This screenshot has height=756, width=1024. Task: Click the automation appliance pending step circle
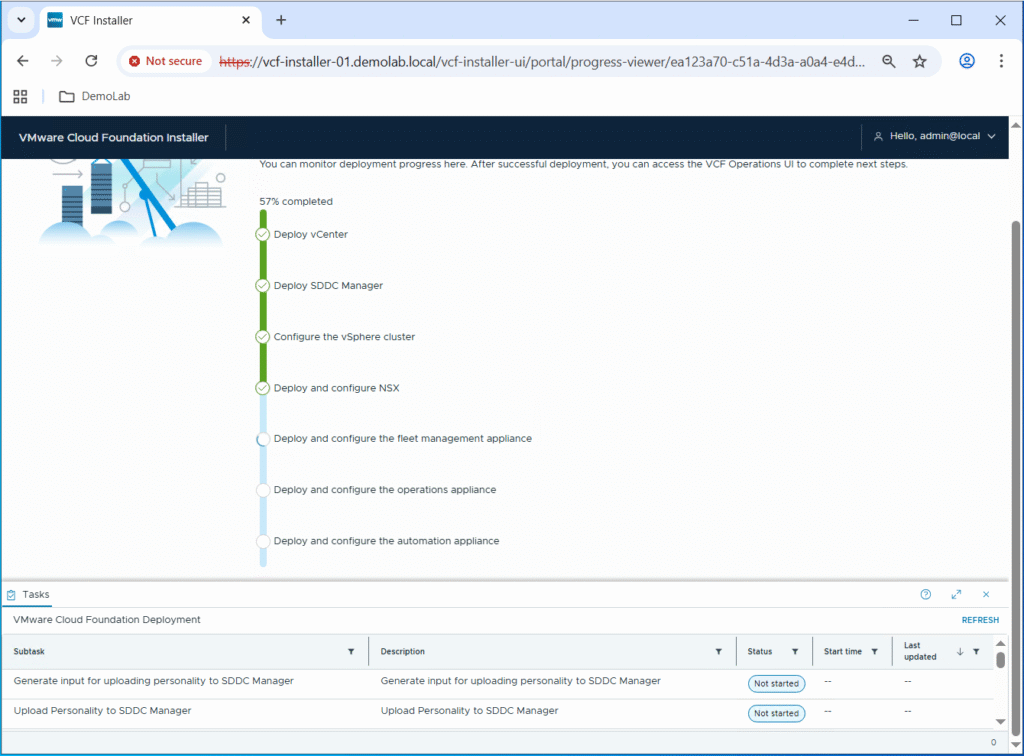[x=263, y=541]
